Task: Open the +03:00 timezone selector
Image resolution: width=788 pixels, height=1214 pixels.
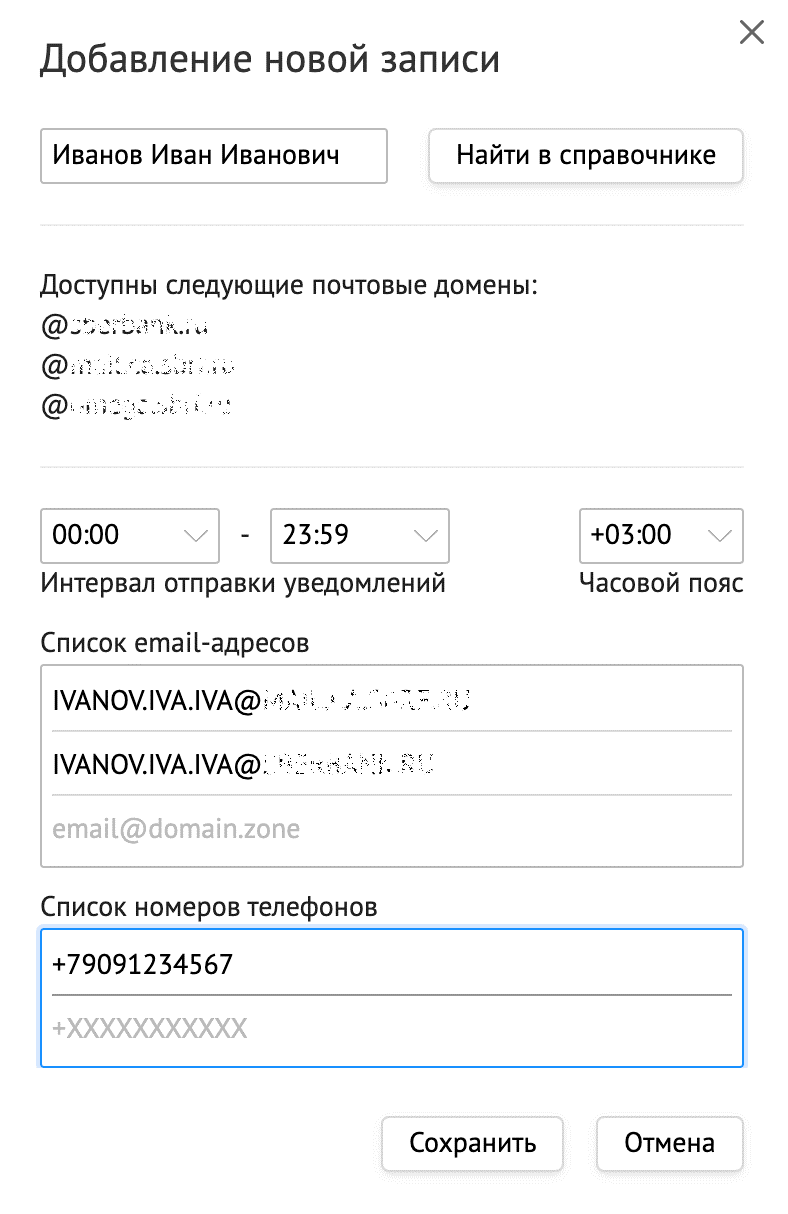Action: pos(640,535)
